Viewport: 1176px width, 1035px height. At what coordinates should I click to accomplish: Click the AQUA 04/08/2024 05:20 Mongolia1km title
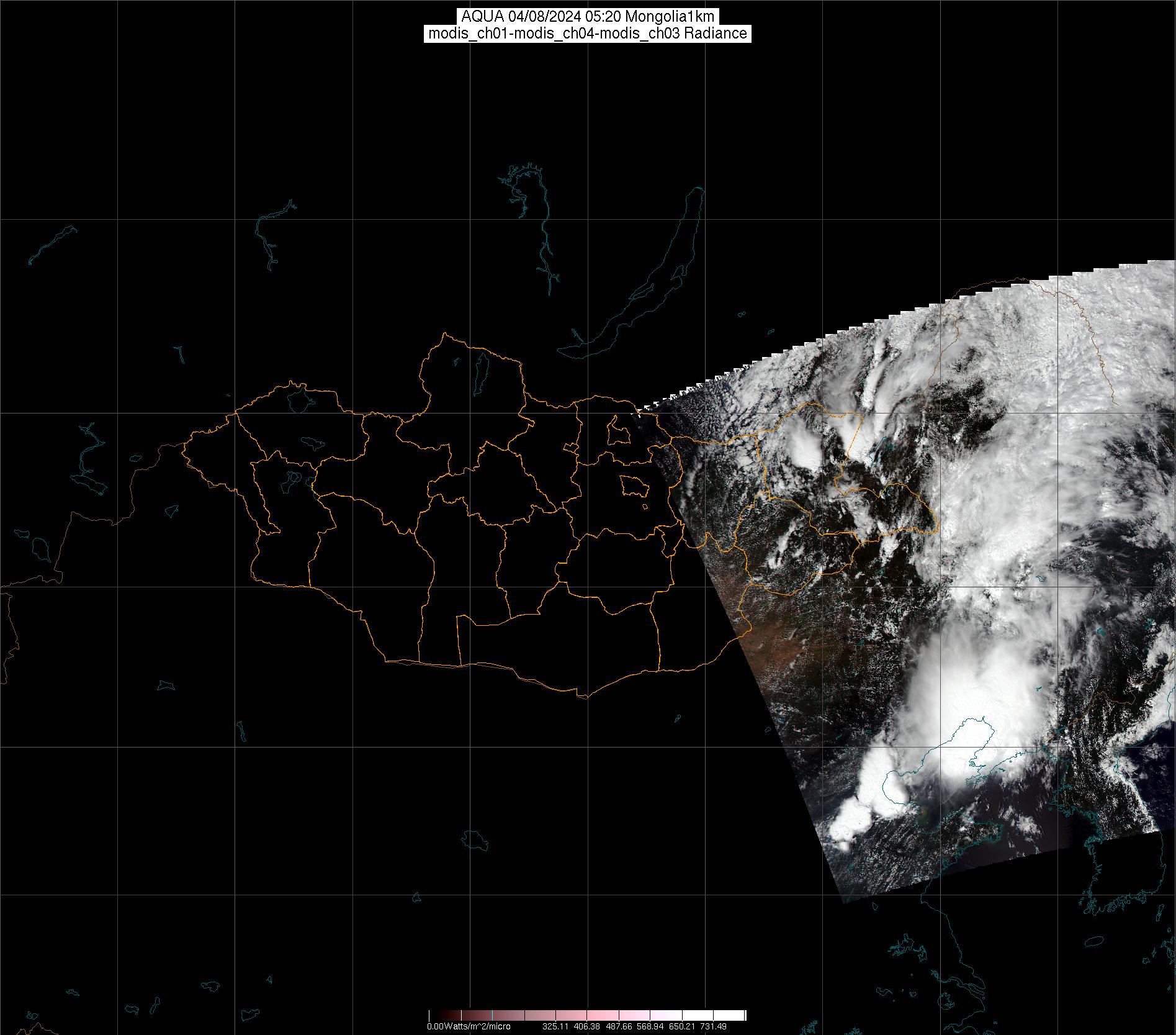pyautogui.click(x=588, y=17)
